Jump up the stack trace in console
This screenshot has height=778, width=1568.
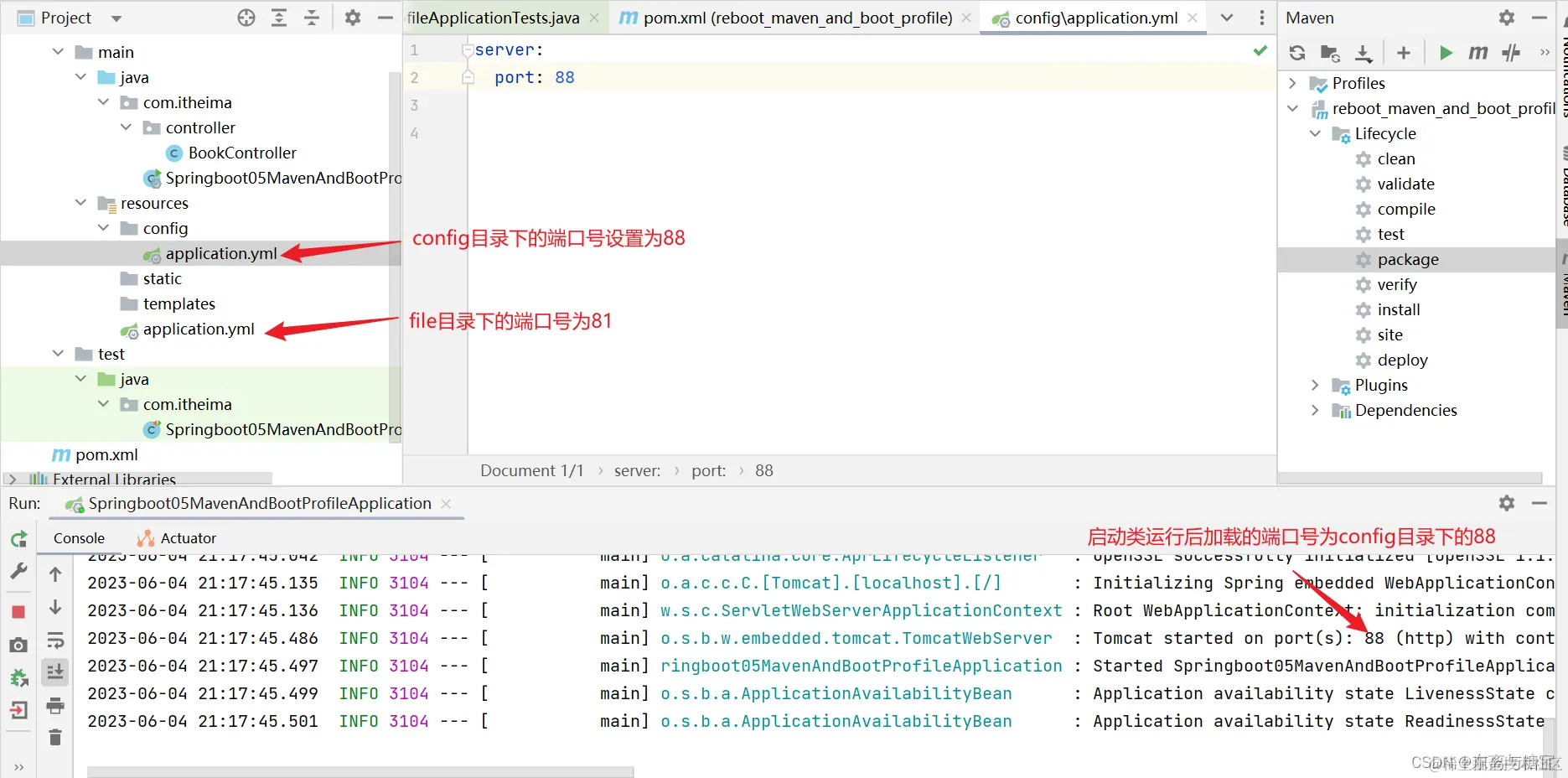click(55, 574)
